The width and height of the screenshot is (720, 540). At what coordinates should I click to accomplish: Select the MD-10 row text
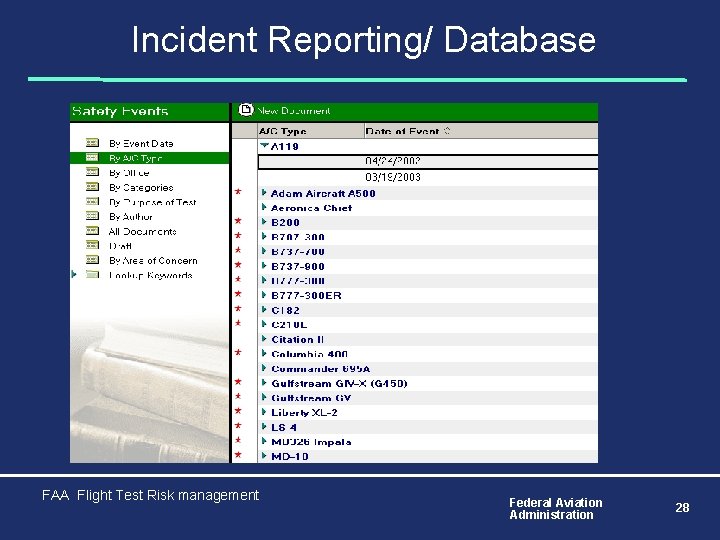[x=289, y=456]
